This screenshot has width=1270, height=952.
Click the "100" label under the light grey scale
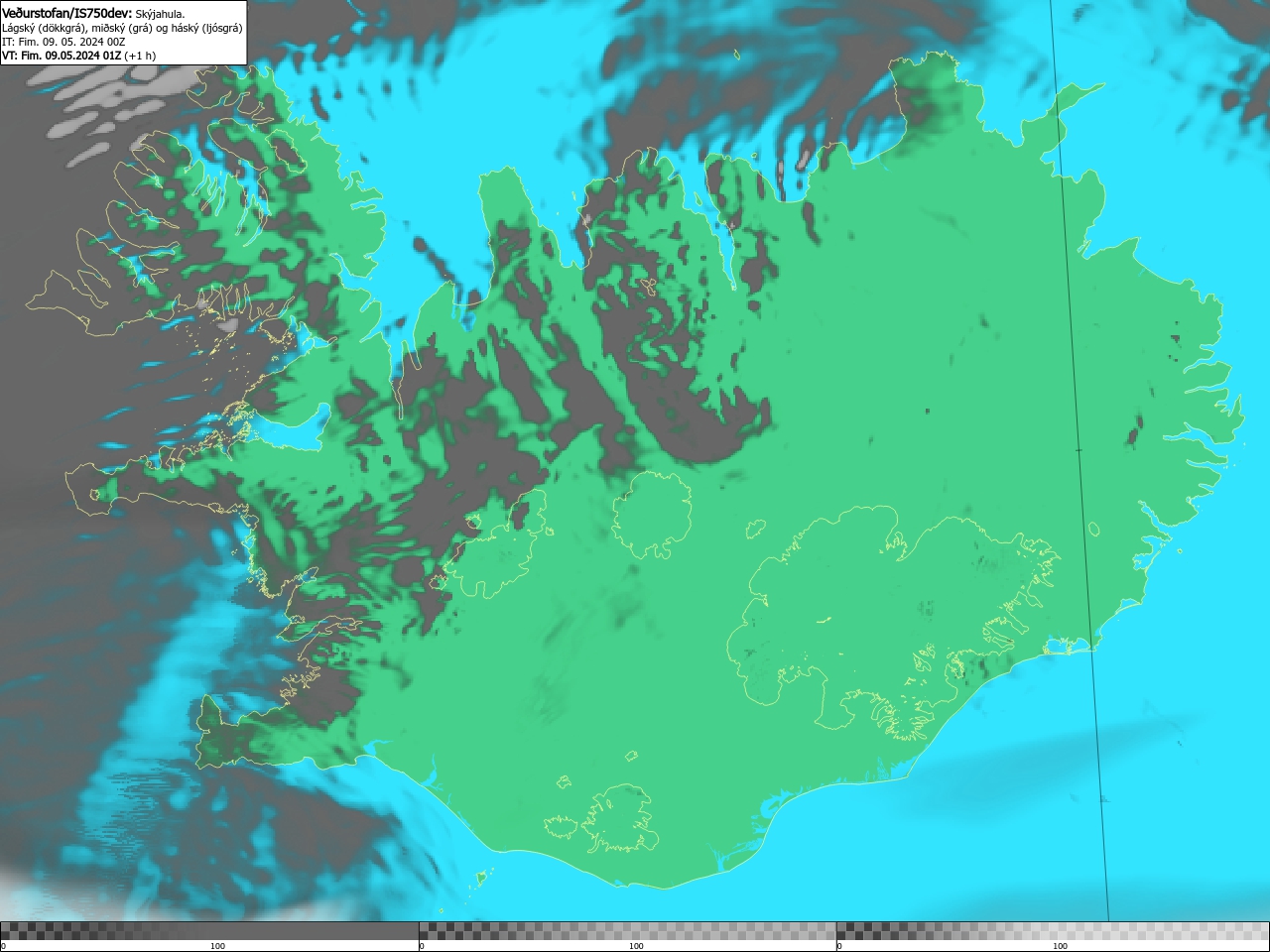point(1060,946)
